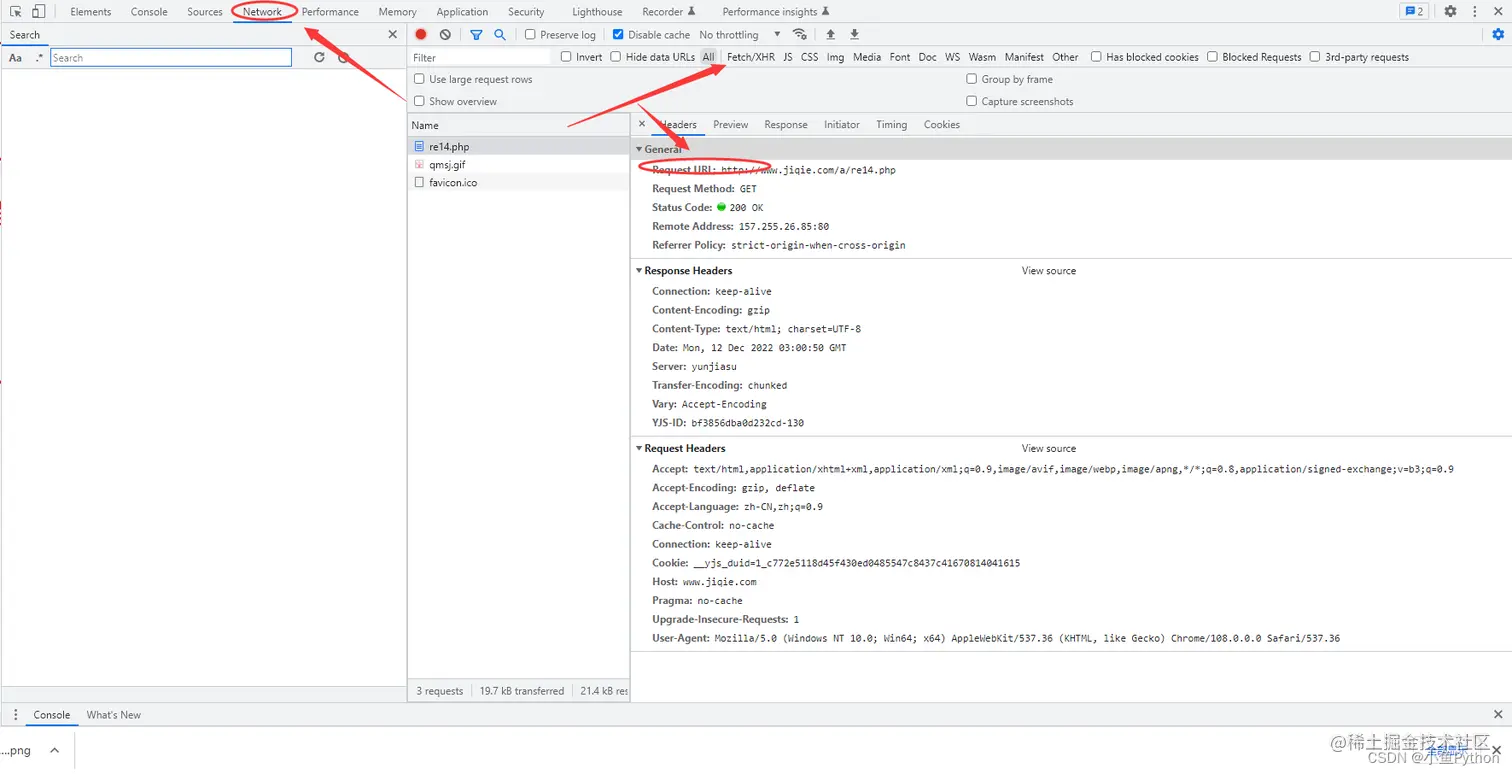Enable Use large request rows
This screenshot has width=1512, height=774.
[419, 79]
